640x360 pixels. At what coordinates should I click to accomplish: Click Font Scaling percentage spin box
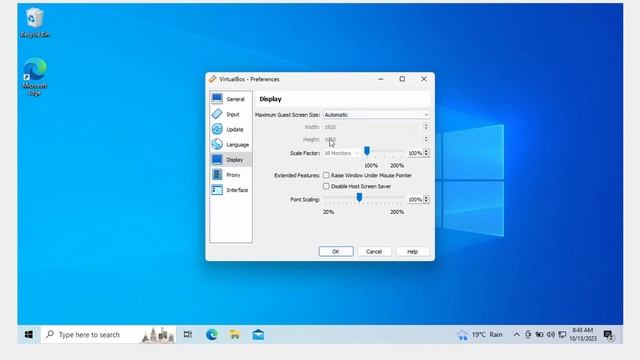pyautogui.click(x=418, y=200)
